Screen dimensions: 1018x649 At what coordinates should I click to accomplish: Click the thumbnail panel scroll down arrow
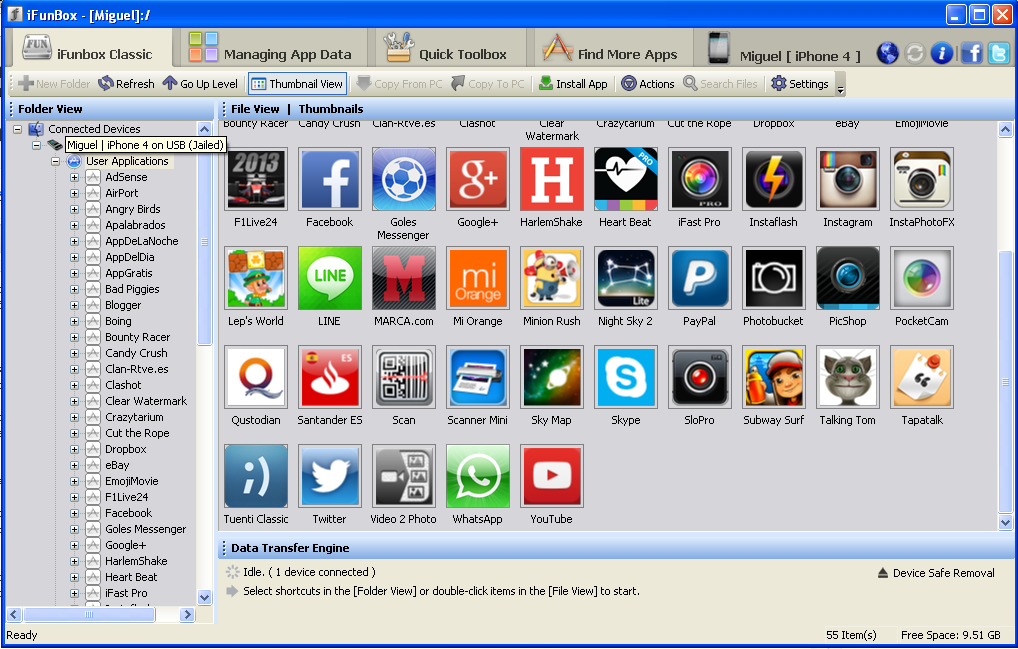pyautogui.click(x=1005, y=522)
